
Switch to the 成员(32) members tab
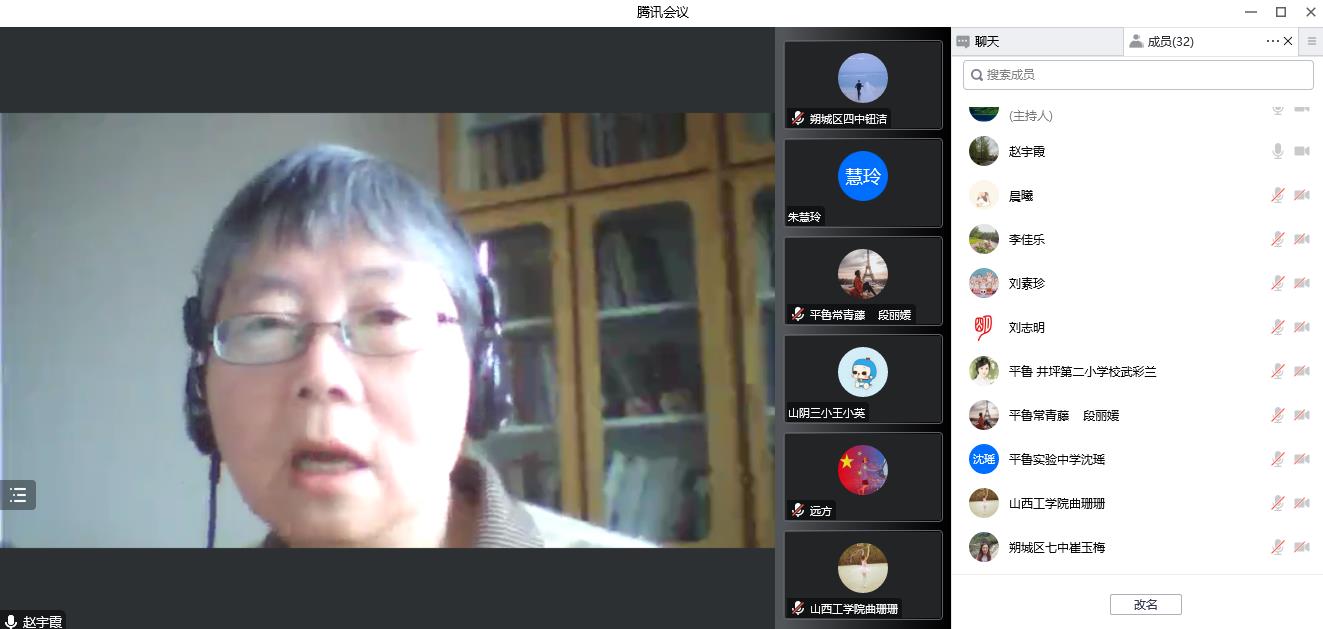(1168, 41)
